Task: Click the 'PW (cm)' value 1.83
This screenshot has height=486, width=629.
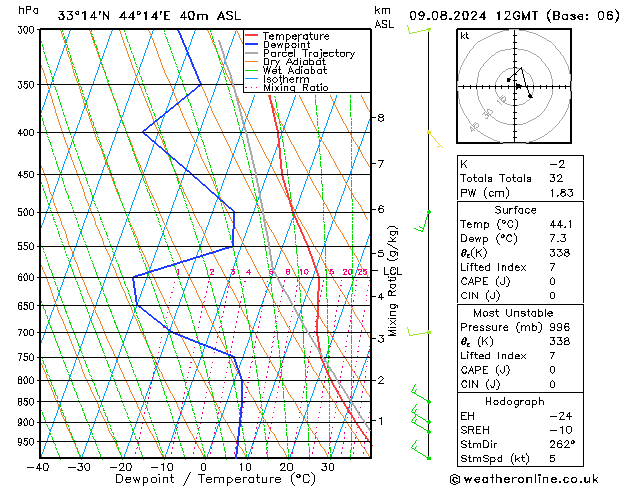Action: 561,193
